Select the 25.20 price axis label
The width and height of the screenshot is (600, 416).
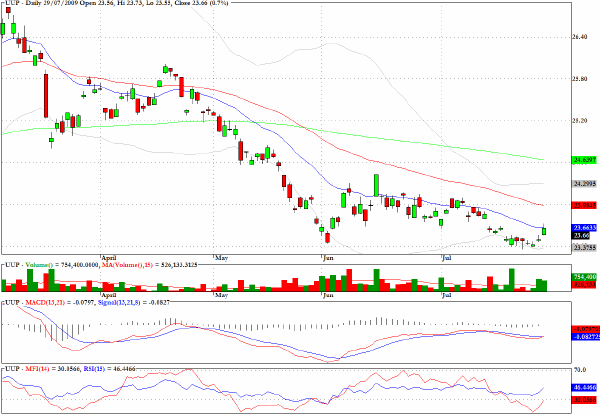[580, 121]
